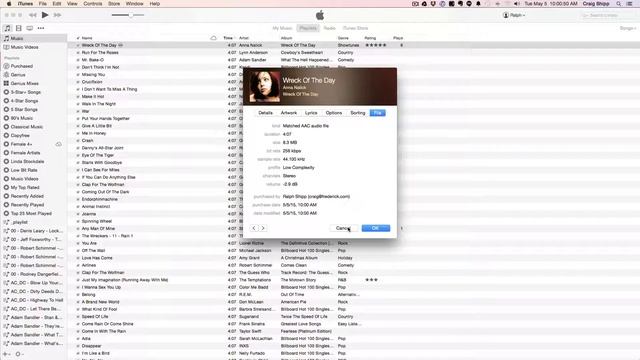Click the cloud icon beside Female 4+
Image resolution: width=640 pixels, height=360 pixels.
(58, 144)
